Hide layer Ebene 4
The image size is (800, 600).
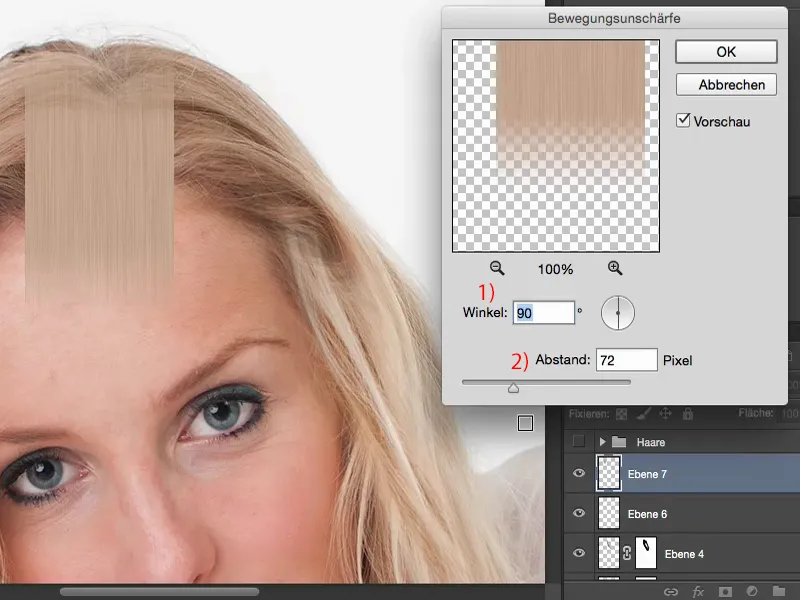pos(579,553)
